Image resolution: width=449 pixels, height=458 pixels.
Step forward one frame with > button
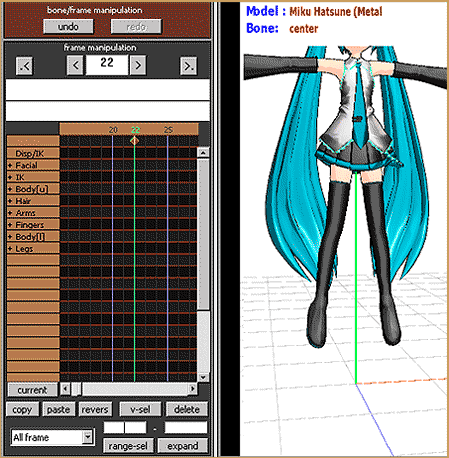point(138,65)
